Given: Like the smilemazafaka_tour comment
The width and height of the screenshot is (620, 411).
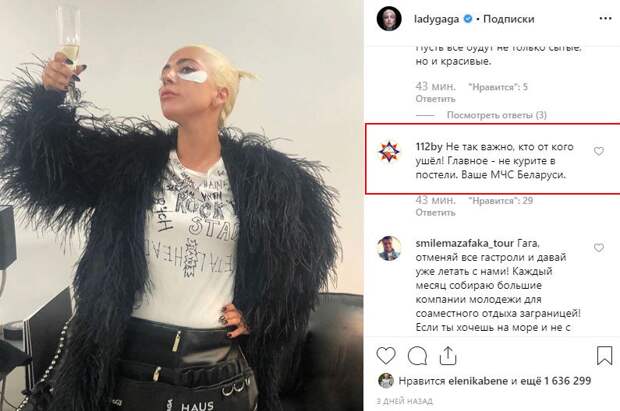Looking at the screenshot, I should click(x=599, y=248).
